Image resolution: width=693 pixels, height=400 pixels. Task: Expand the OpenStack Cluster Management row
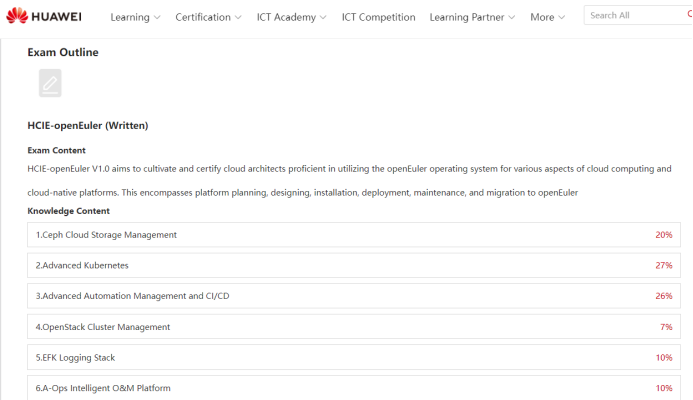(x=354, y=327)
